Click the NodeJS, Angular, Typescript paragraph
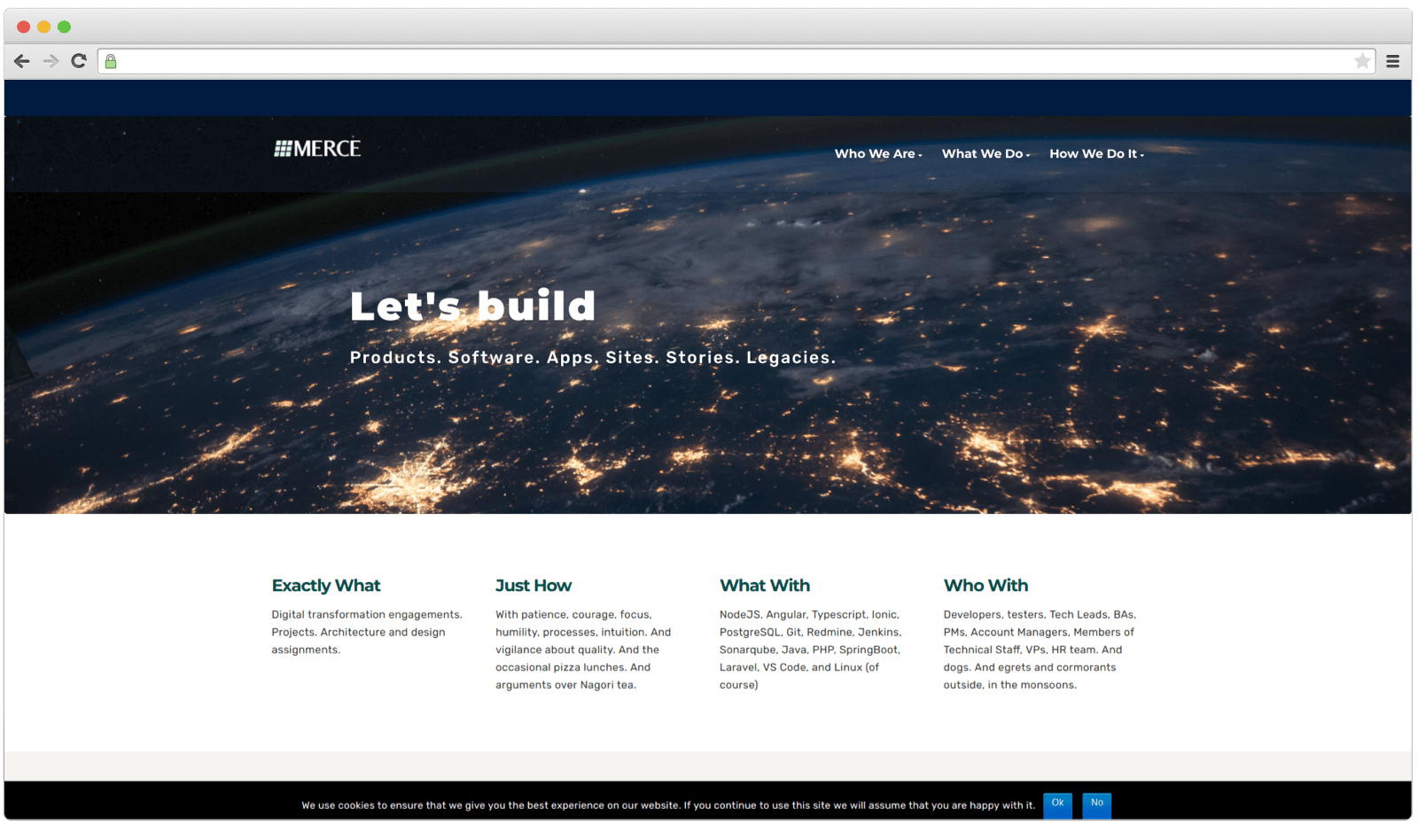The height and width of the screenshot is (840, 1418). 810,649
